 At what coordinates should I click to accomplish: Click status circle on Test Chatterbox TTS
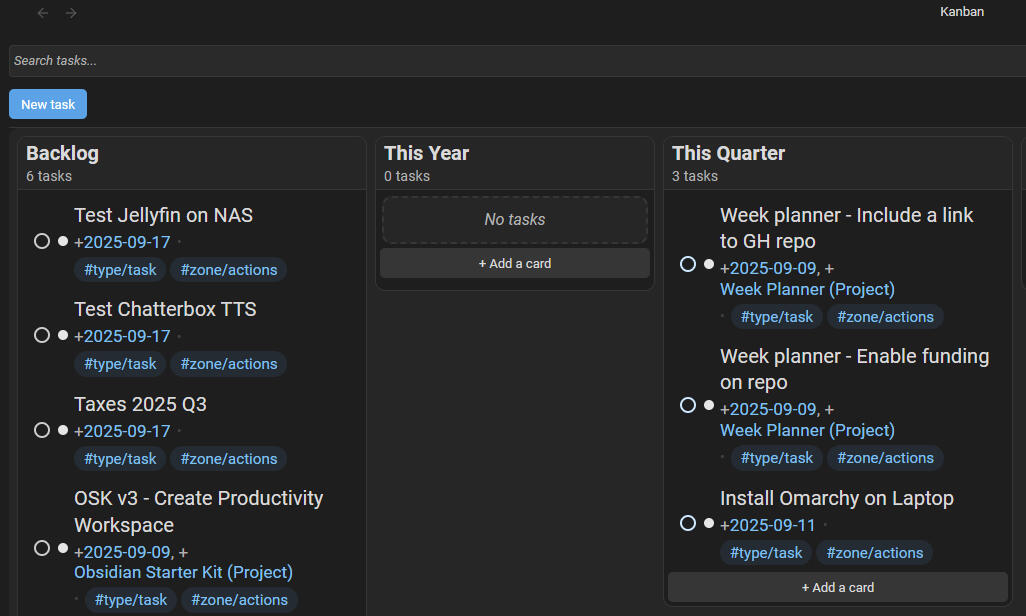coord(42,335)
